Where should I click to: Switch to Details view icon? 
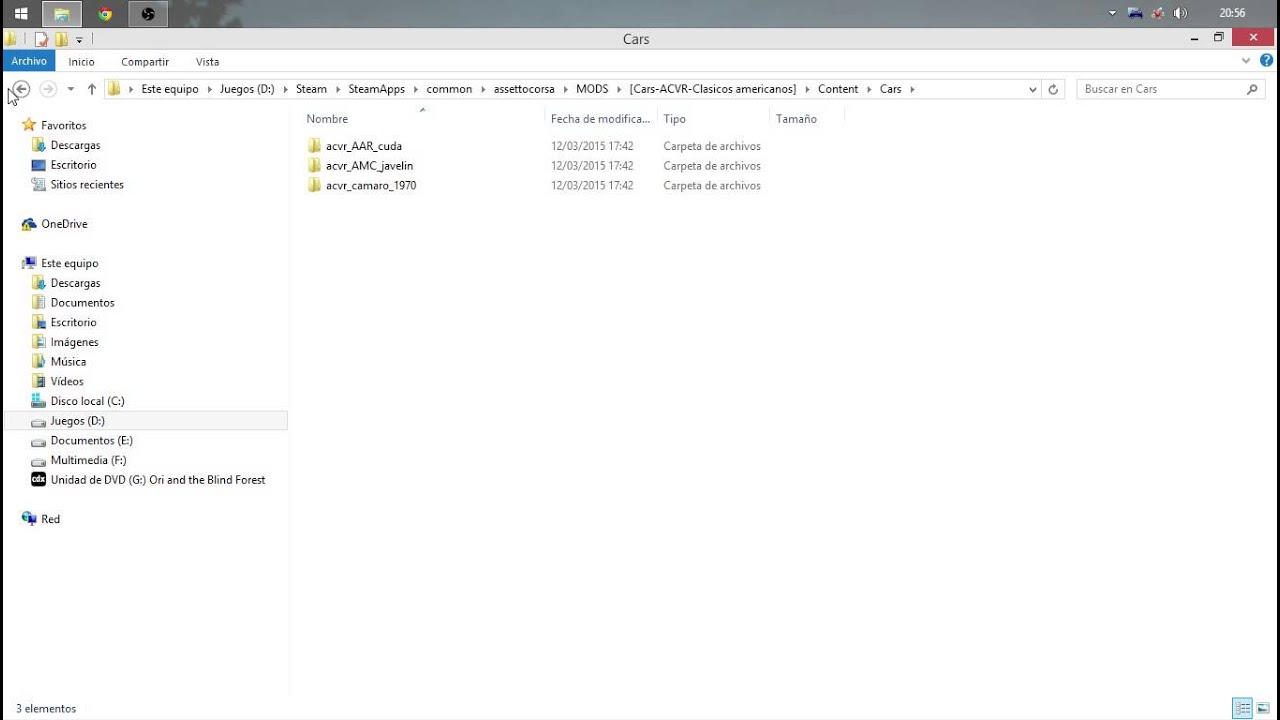(1243, 708)
